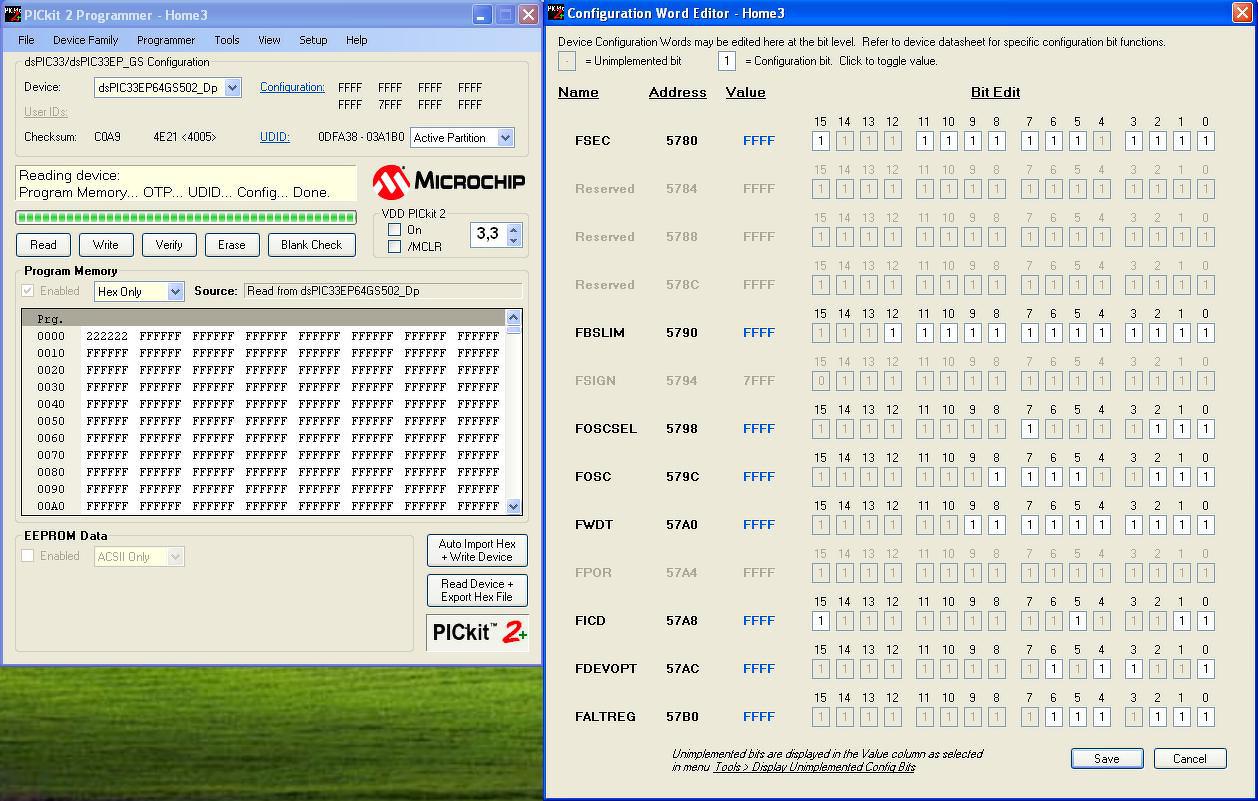Open the Setup menu

click(x=313, y=40)
